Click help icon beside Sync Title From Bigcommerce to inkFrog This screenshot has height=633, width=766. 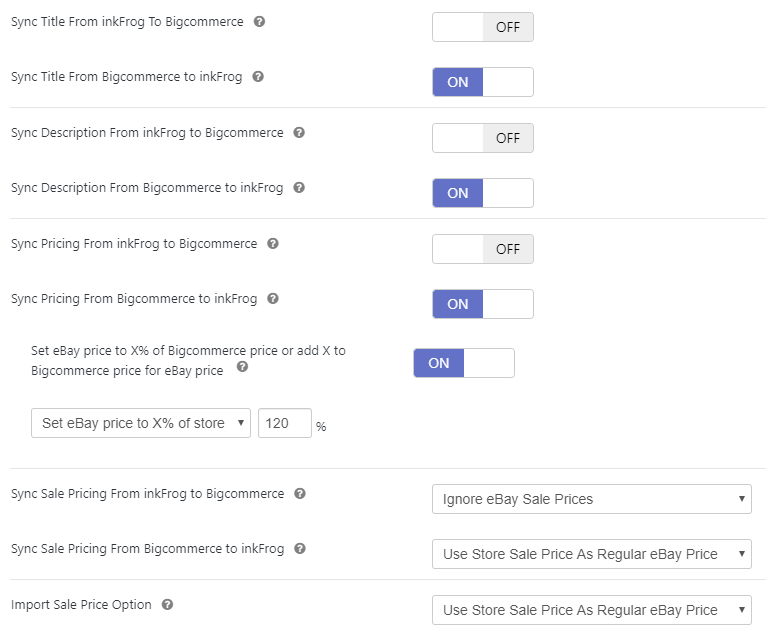[x=258, y=76]
